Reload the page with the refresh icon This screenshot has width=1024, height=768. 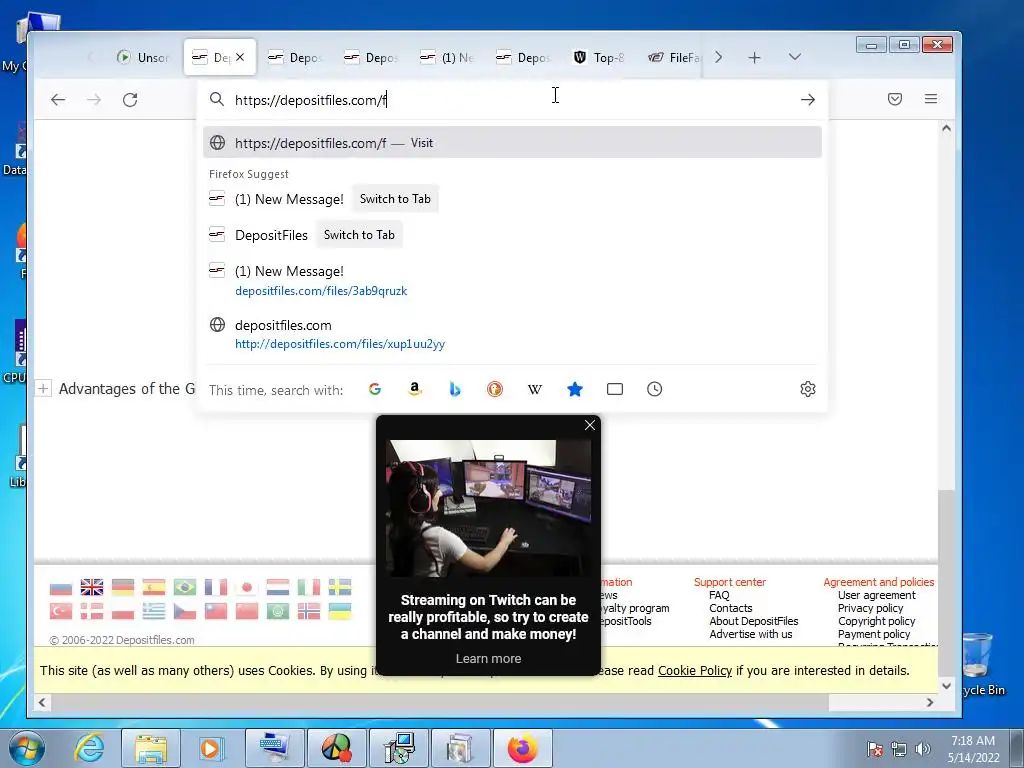(x=130, y=99)
